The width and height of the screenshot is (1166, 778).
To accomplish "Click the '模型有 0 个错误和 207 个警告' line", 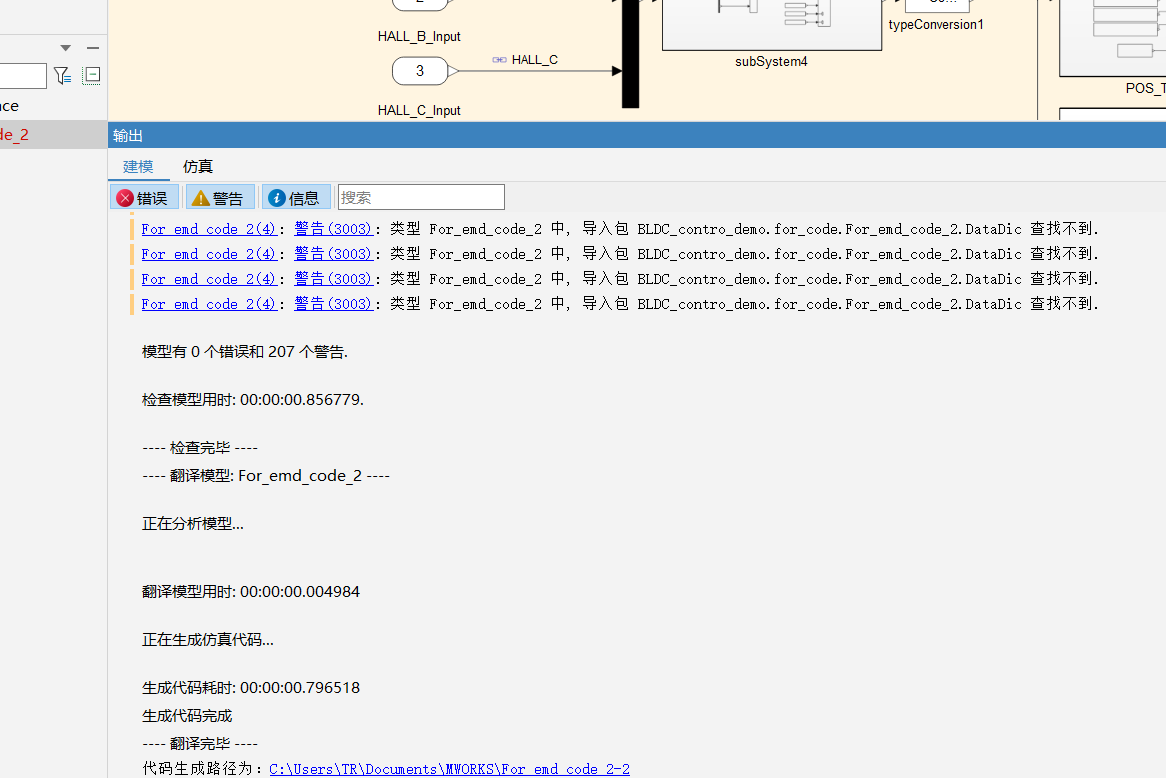I will [245, 352].
